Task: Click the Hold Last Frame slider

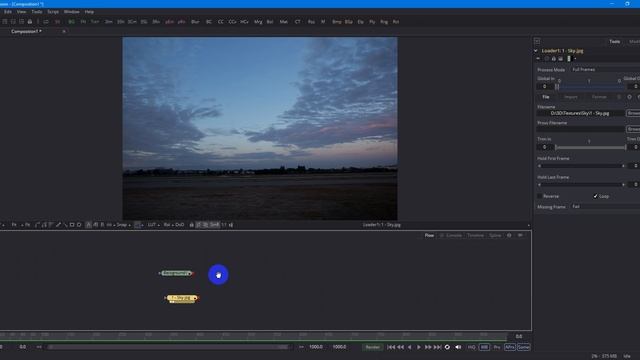Action: point(581,185)
